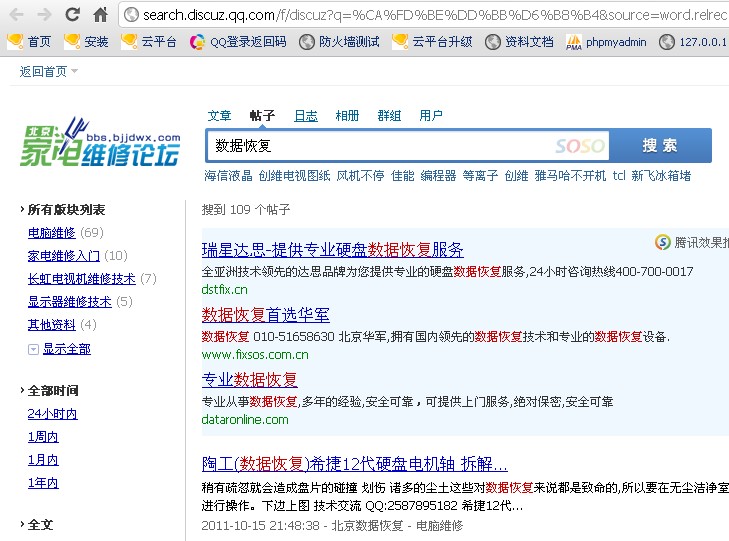
Task: Expand the 全文 section
Action: (x=36, y=525)
